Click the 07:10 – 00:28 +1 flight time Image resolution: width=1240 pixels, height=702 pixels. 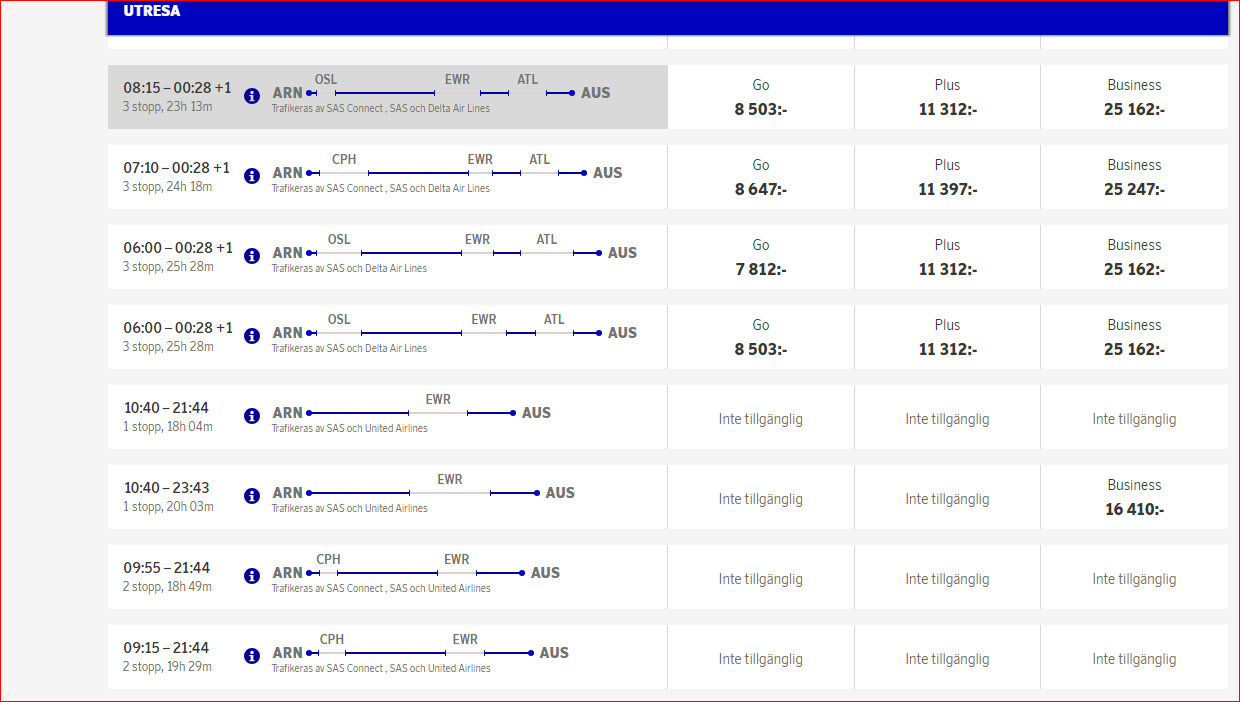(x=177, y=168)
